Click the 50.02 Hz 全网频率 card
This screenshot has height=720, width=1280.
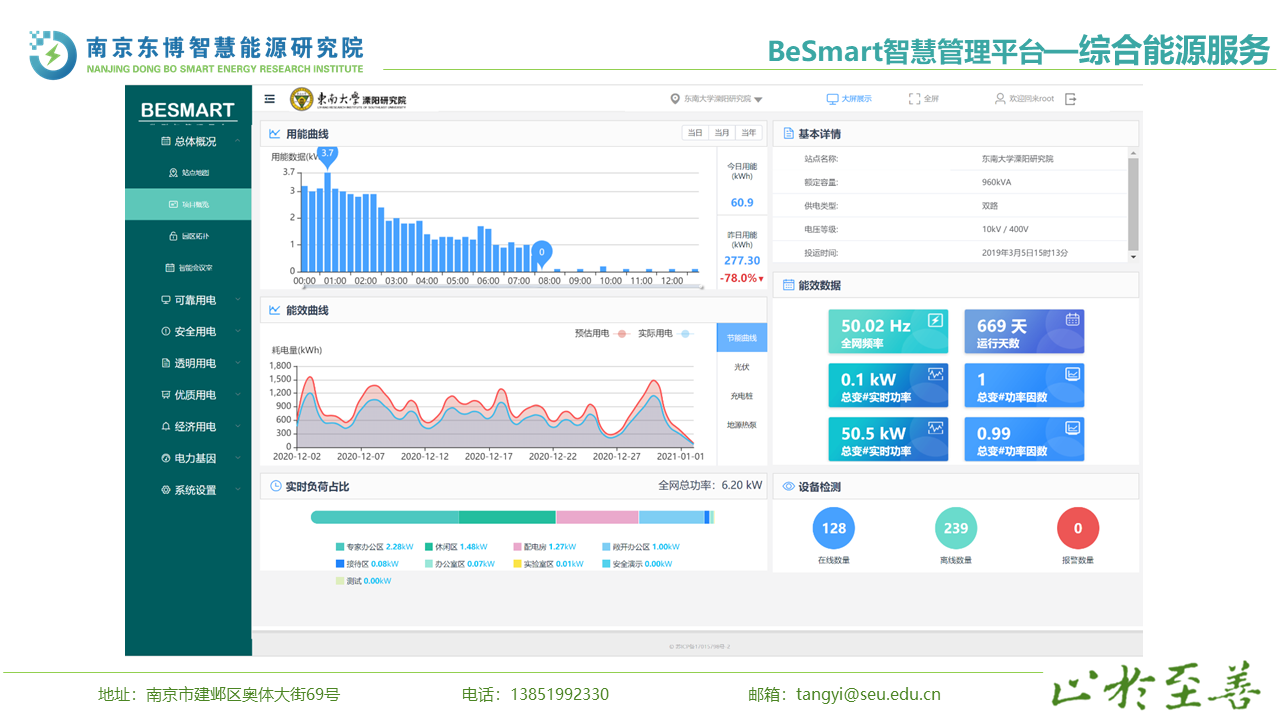tap(888, 332)
